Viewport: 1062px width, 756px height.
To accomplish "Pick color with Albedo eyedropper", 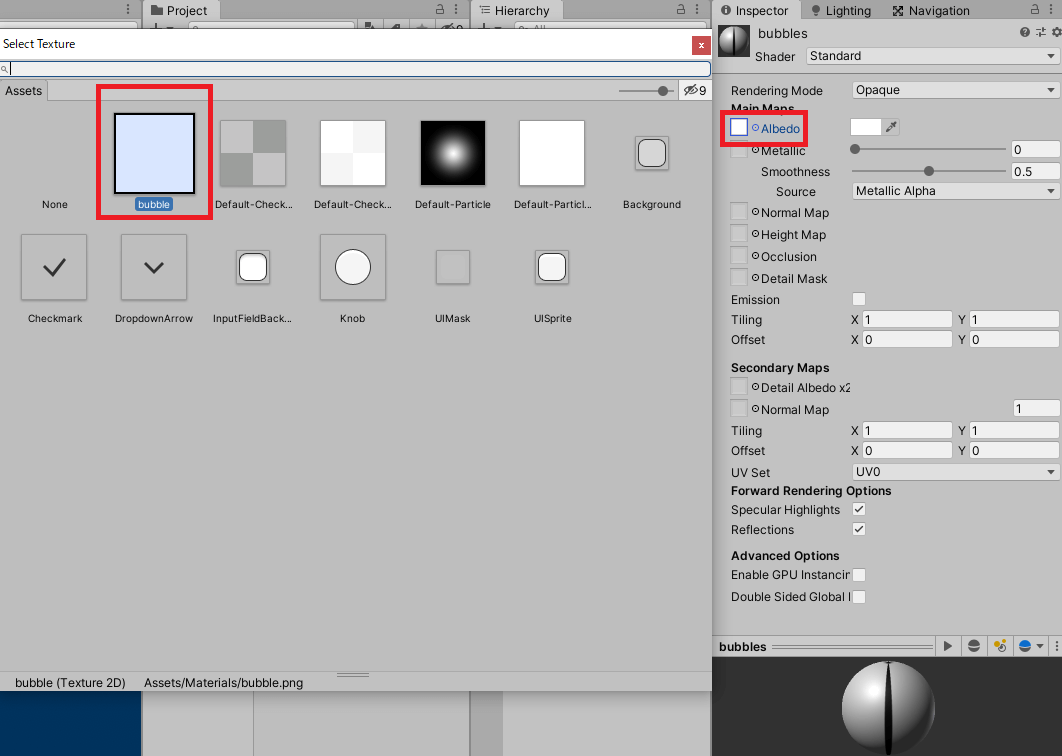I will pyautogui.click(x=891, y=127).
